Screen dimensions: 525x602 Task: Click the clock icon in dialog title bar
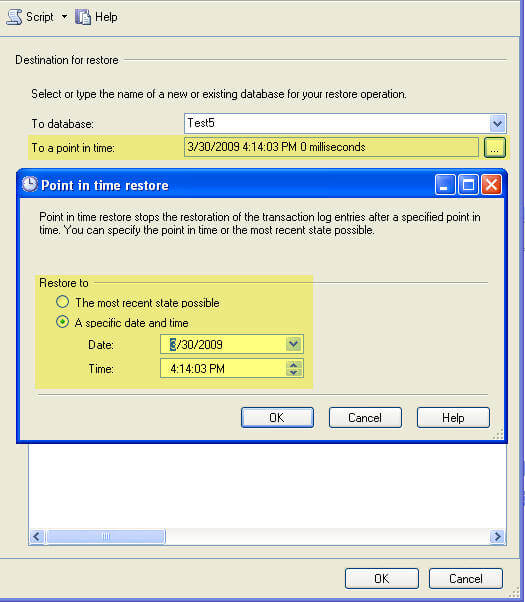coord(30,185)
